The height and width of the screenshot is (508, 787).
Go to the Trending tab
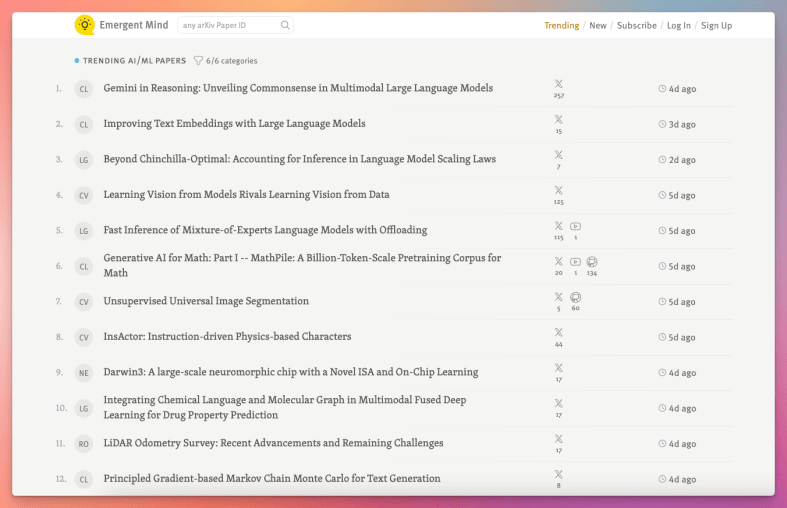(561, 26)
